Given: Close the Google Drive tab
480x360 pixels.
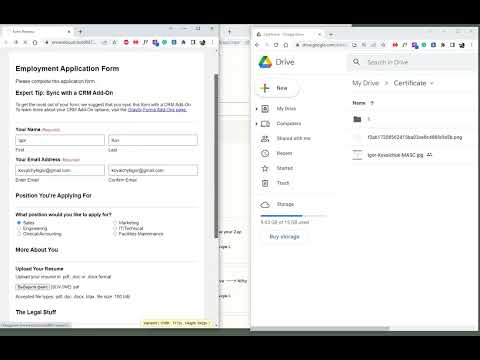Looking at the screenshot, I should tap(319, 34).
